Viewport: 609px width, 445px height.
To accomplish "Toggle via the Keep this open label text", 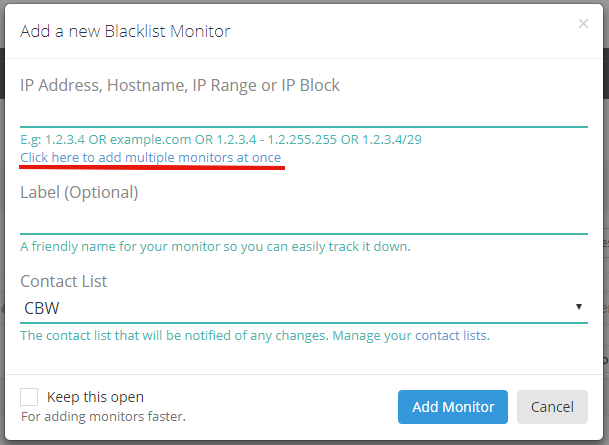I will [95, 397].
